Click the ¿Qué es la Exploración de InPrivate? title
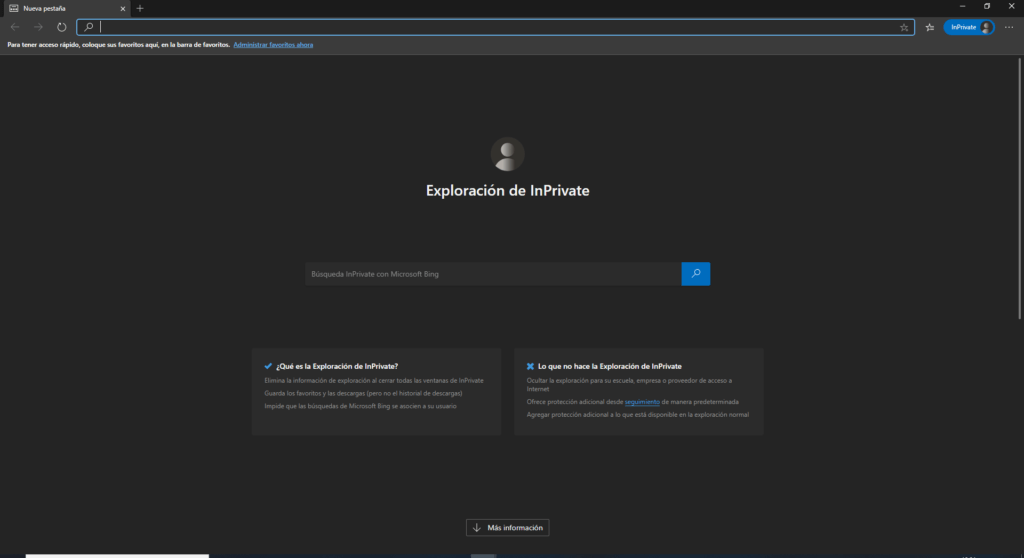The height and width of the screenshot is (558, 1024). (x=337, y=367)
